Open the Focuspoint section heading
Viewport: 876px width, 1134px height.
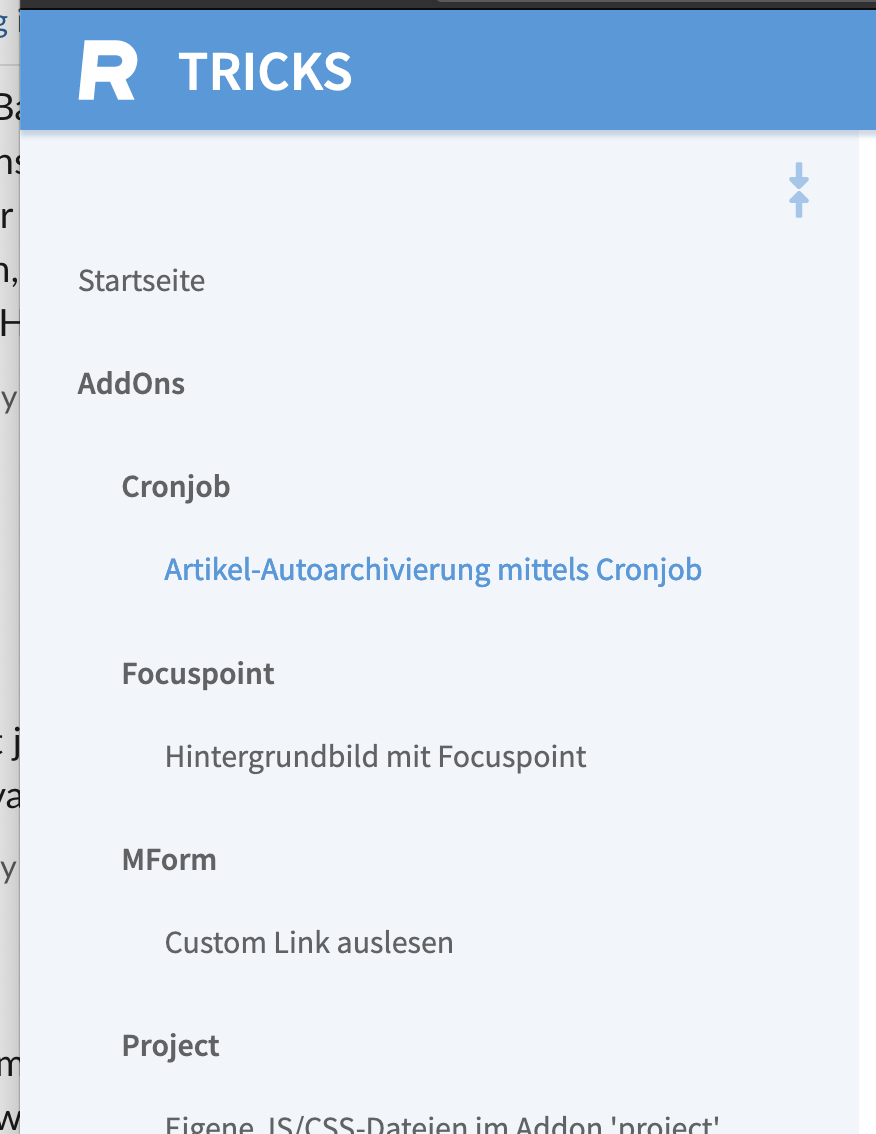[x=198, y=673]
